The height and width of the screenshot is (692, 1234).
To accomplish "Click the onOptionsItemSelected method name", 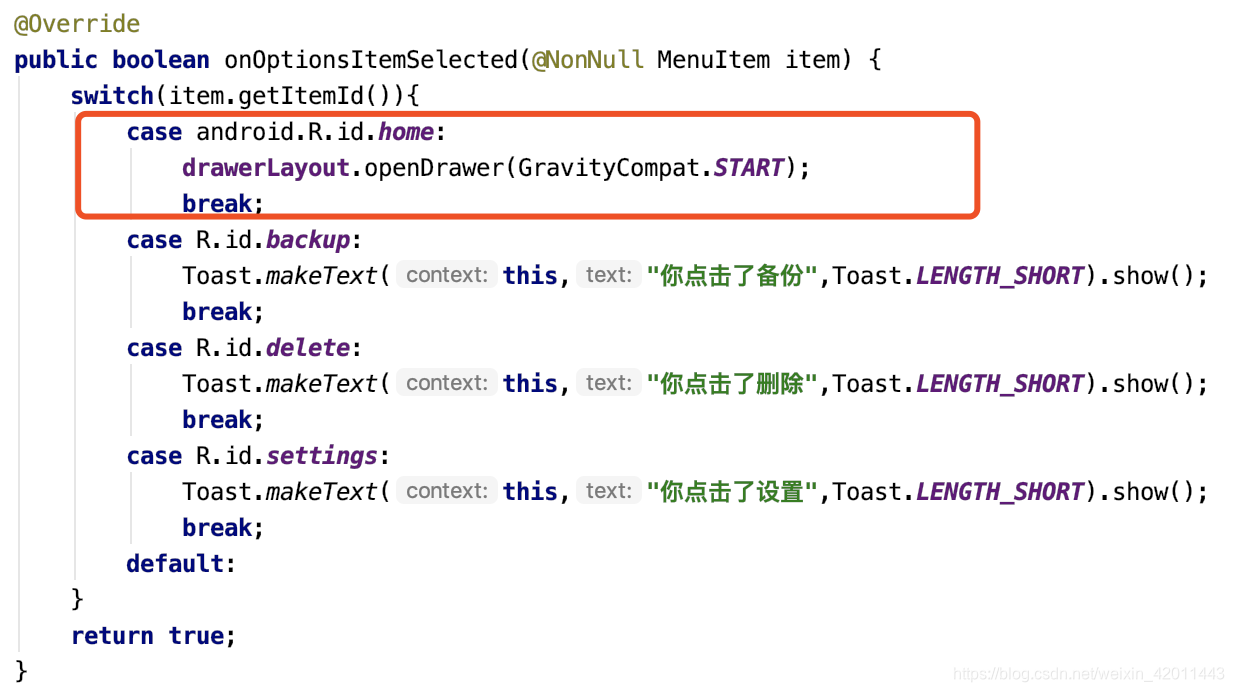I will click(371, 60).
